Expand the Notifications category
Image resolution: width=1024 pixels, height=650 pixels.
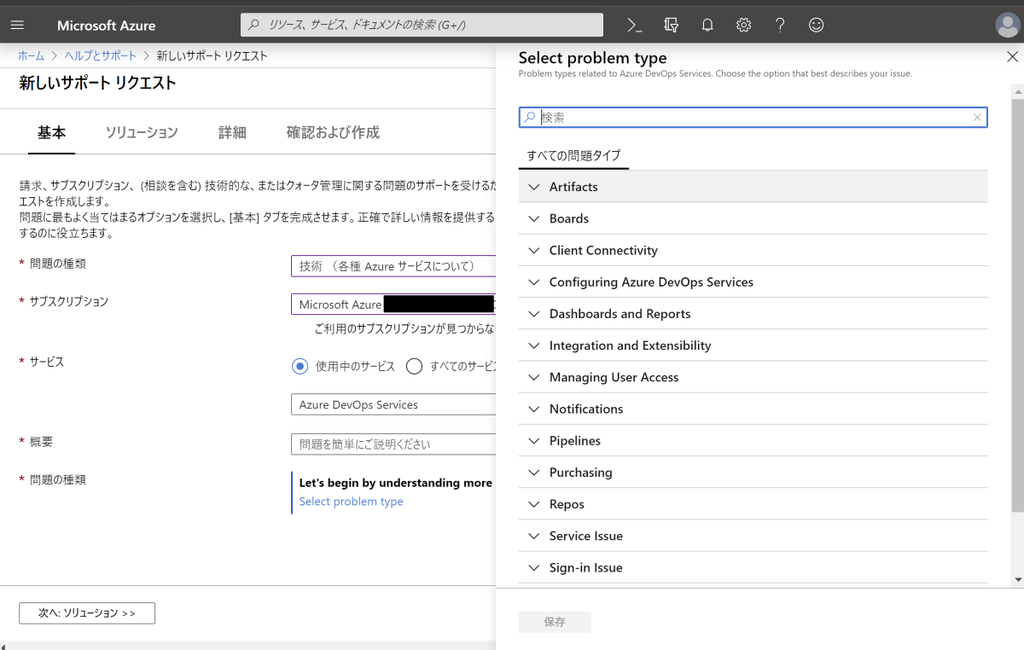point(753,409)
